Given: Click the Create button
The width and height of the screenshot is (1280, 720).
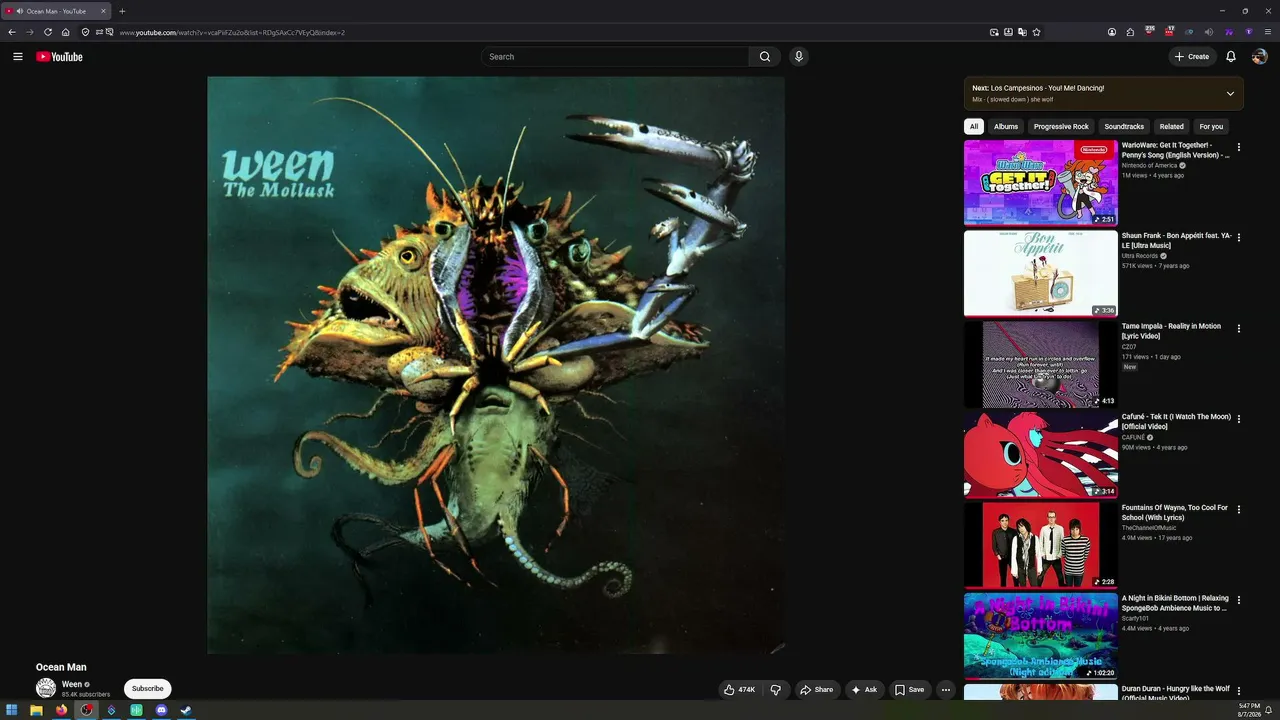Looking at the screenshot, I should point(1192,57).
